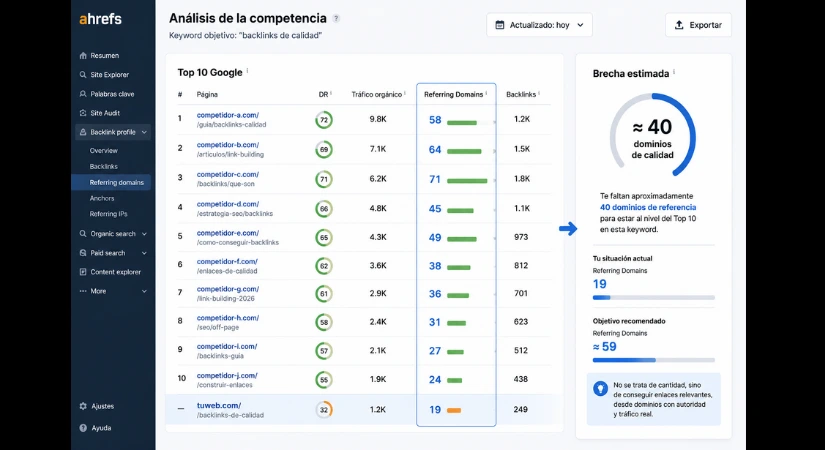Click organic traffic value 9.8K
The width and height of the screenshot is (825, 450).
click(x=378, y=119)
